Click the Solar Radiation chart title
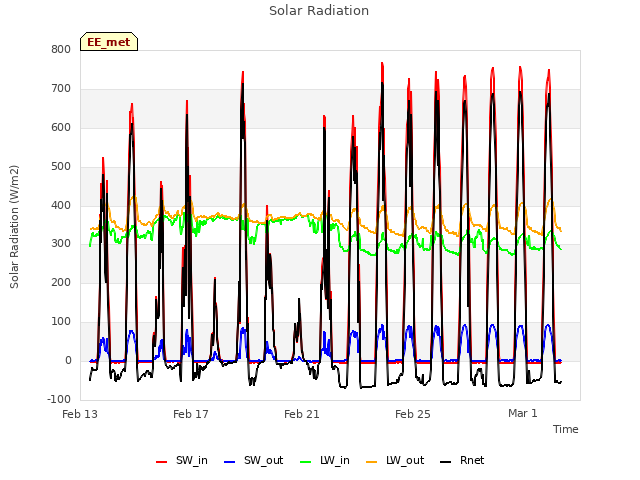The image size is (640, 480). coord(319,11)
